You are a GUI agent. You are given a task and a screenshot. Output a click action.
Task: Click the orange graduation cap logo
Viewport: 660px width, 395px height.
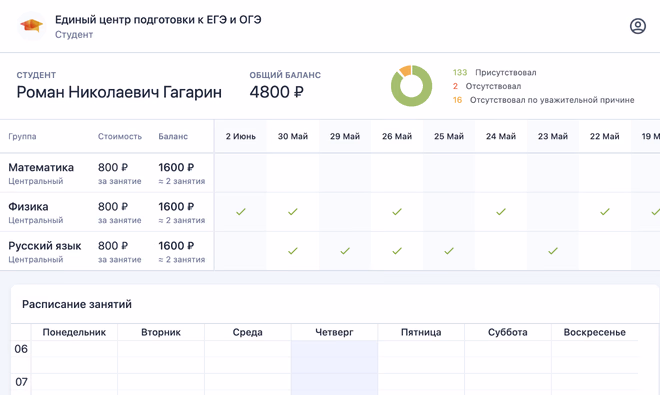(32, 26)
